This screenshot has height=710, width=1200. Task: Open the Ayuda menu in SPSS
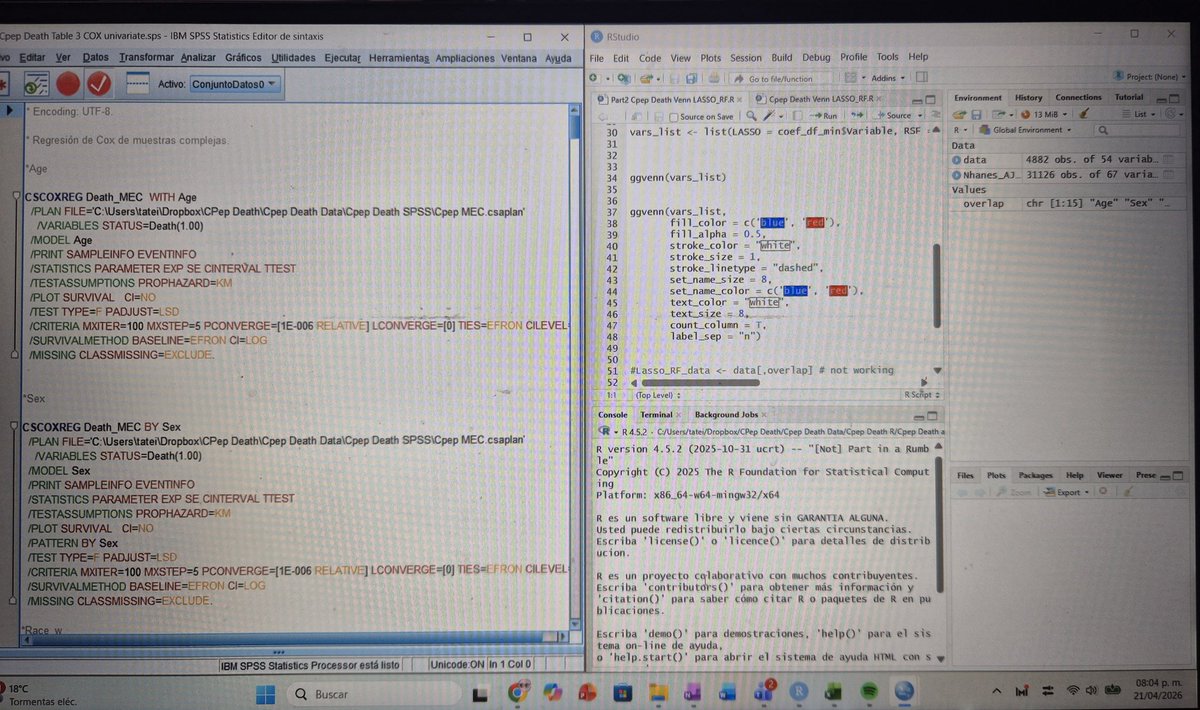tap(558, 58)
